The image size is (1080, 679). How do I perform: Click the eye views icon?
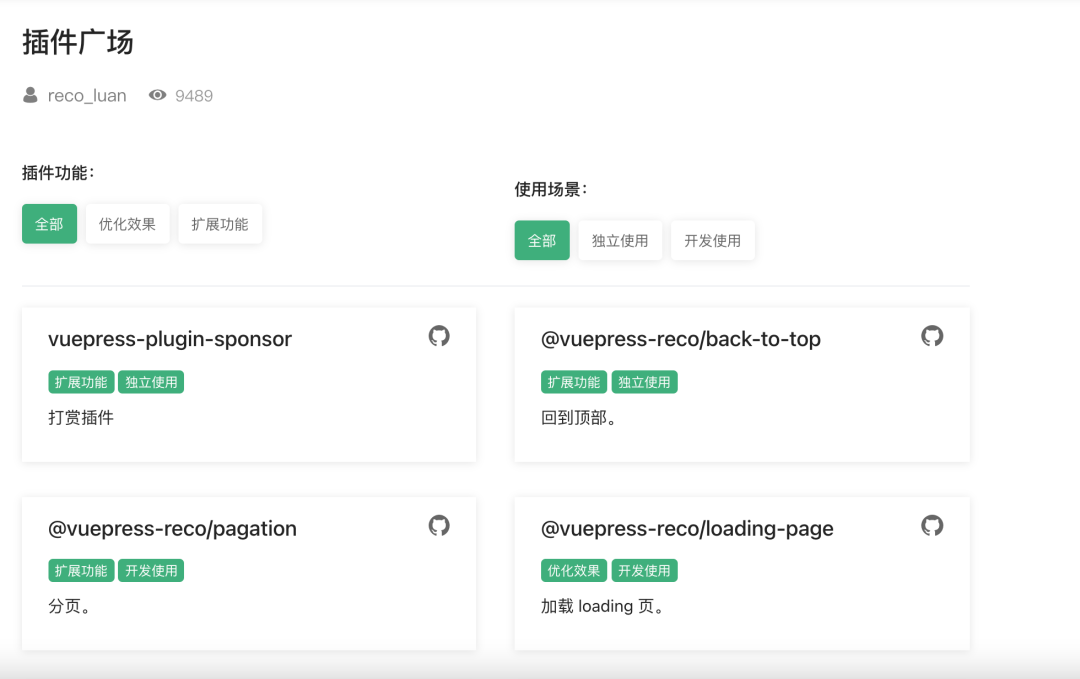click(x=158, y=95)
